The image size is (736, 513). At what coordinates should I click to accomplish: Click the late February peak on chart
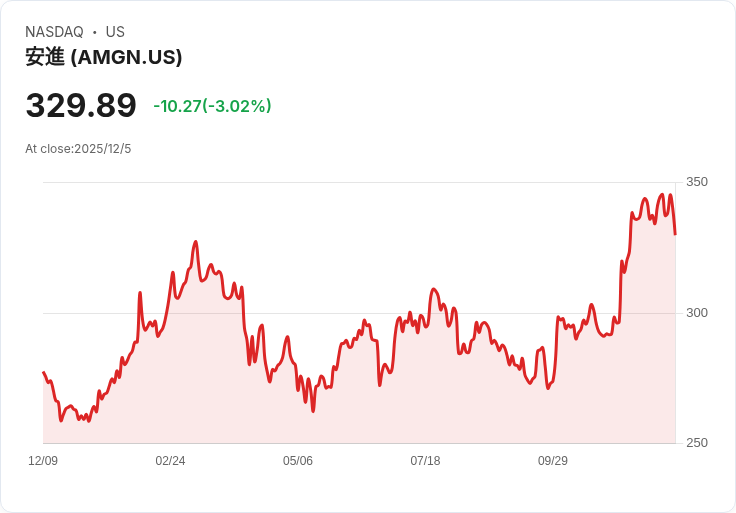tap(196, 242)
